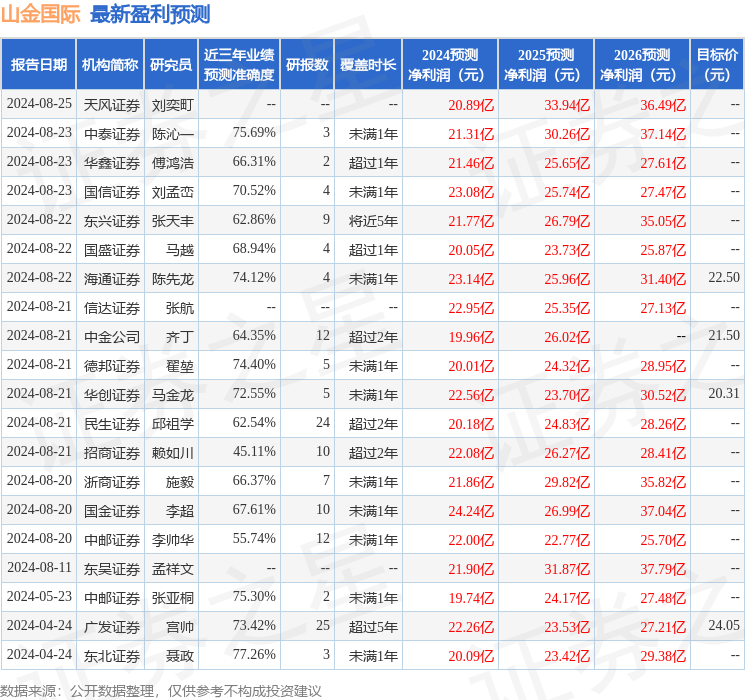Click 华创证券 institution cell

click(112, 395)
